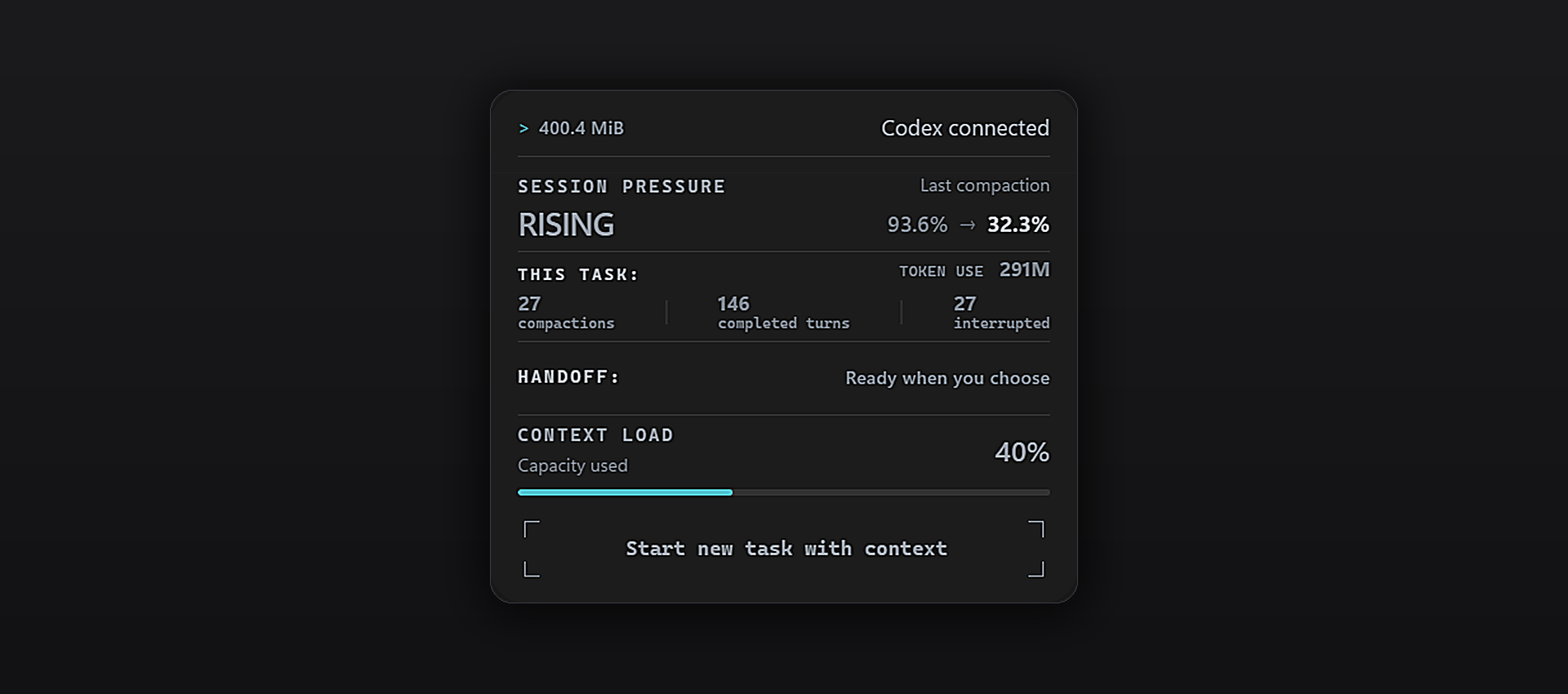The image size is (1568, 694).
Task: Click the TOKEN USE label
Action: tap(941, 271)
